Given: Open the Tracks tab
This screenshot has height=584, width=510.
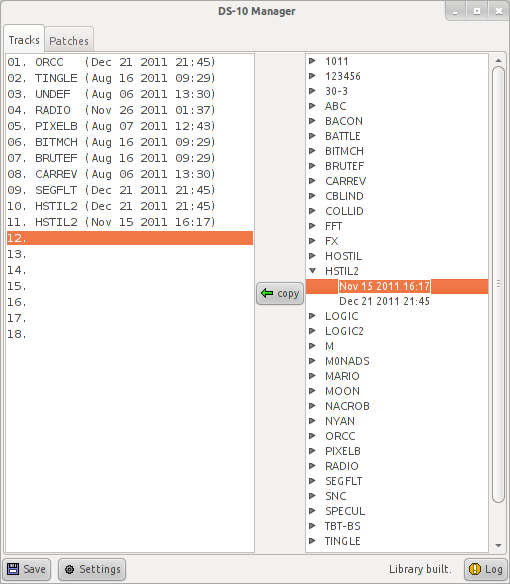Looking at the screenshot, I should point(24,39).
